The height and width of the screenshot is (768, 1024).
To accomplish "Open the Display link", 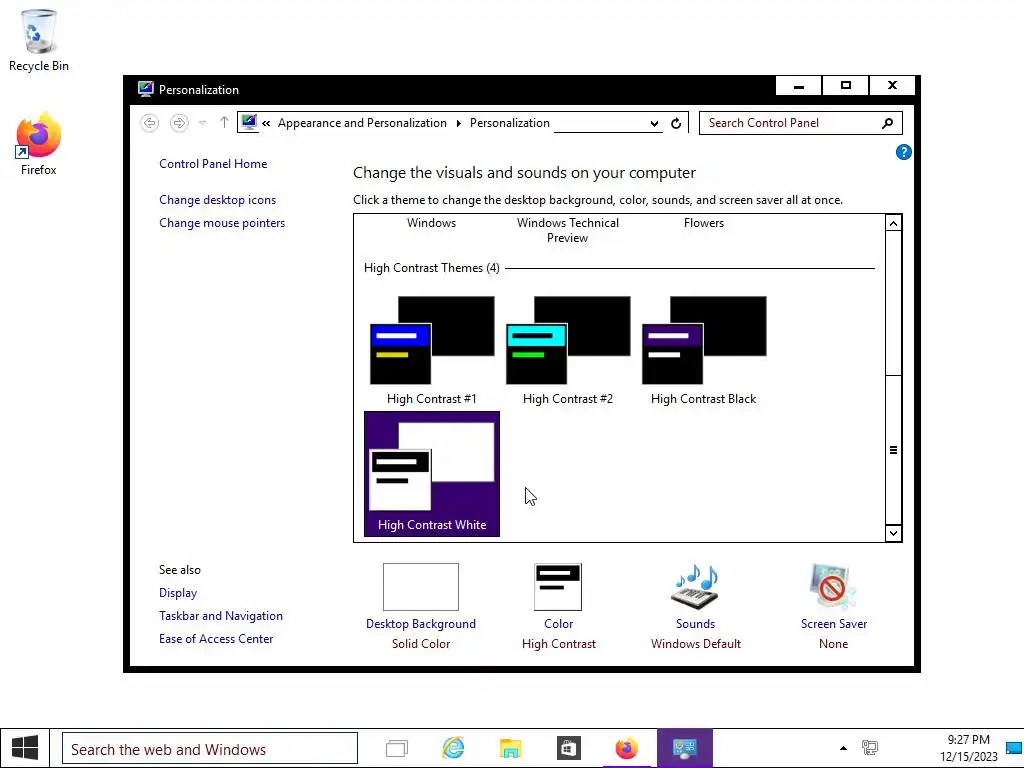I will point(178,593).
